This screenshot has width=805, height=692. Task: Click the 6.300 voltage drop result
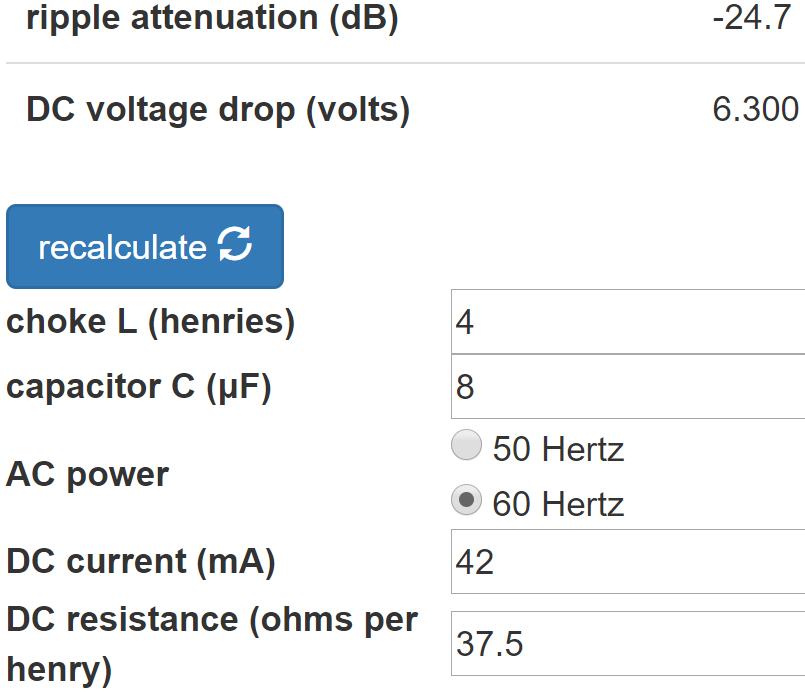click(755, 109)
